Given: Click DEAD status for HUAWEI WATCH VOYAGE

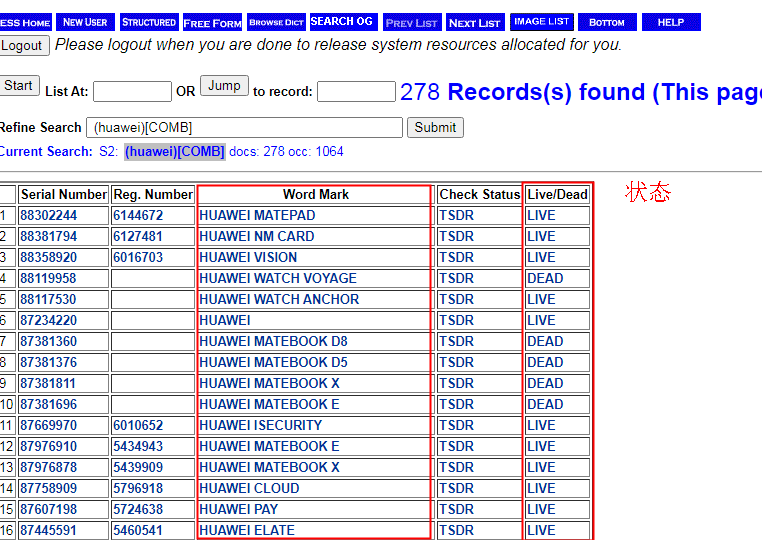Looking at the screenshot, I should click(545, 278).
